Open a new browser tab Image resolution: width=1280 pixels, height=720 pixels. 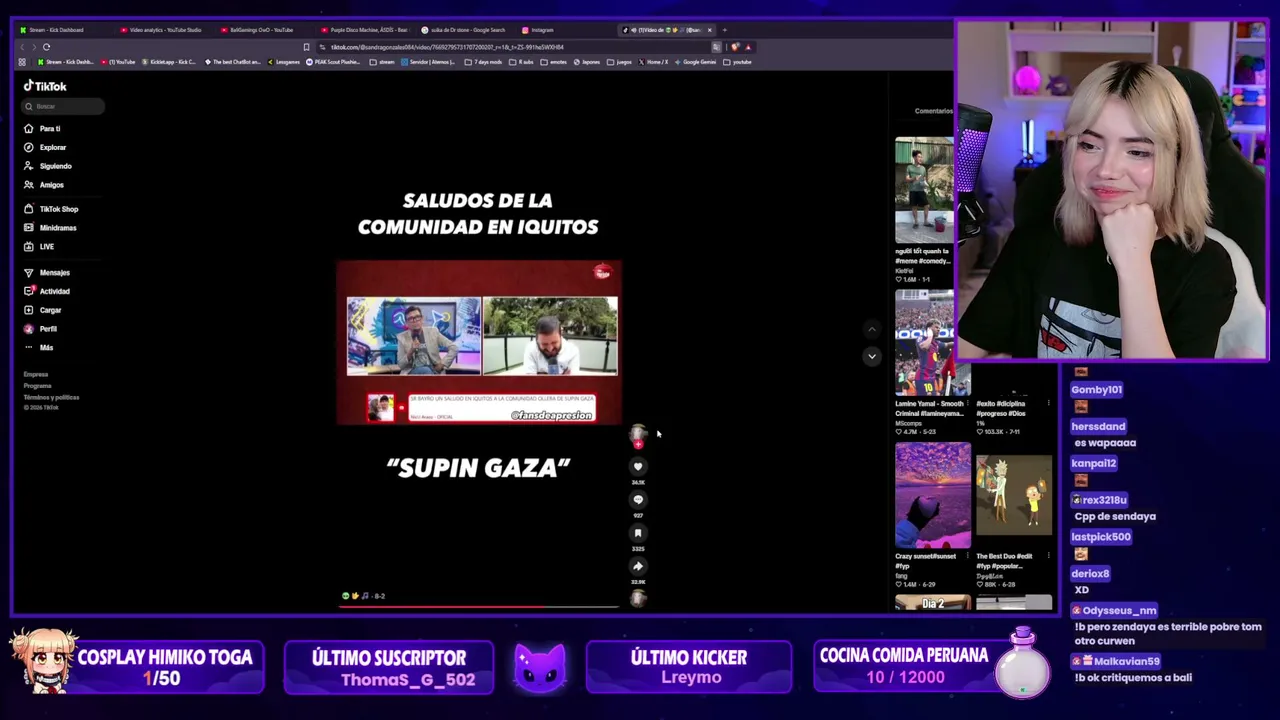point(724,30)
